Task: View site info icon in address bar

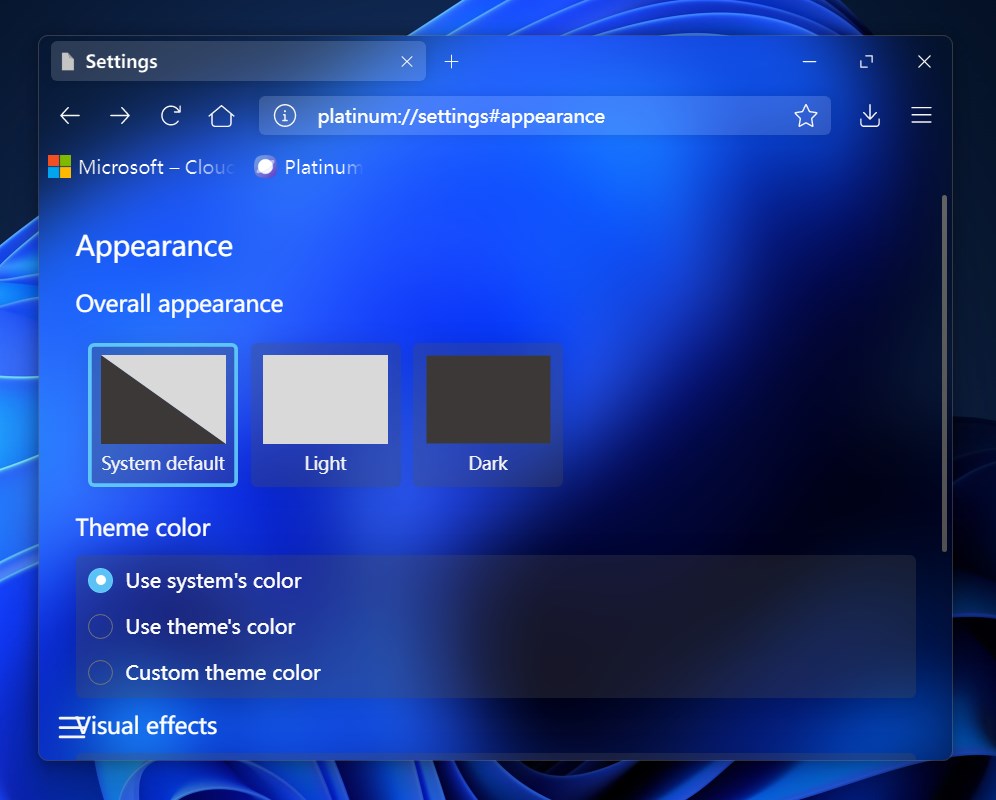Action: [285, 116]
